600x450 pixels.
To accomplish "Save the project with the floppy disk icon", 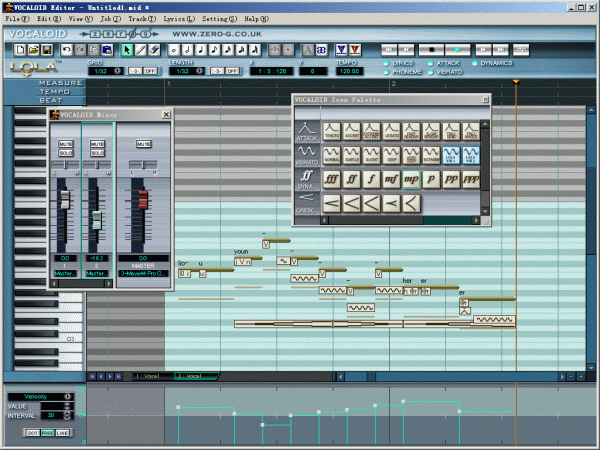I will 47,50.
